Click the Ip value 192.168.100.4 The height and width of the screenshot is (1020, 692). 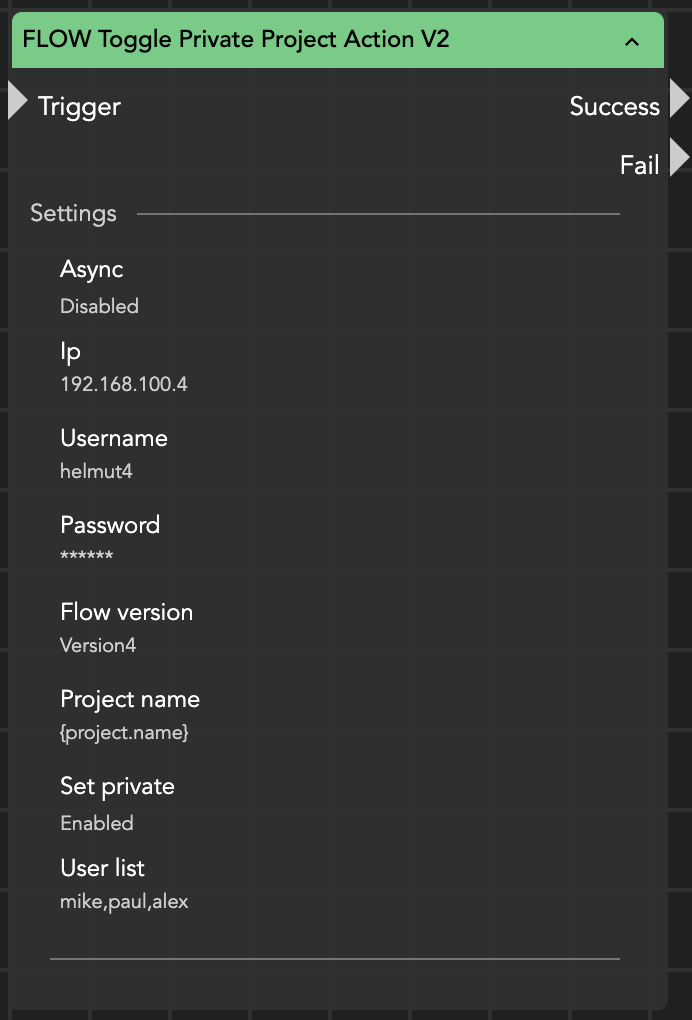pyautogui.click(x=124, y=384)
